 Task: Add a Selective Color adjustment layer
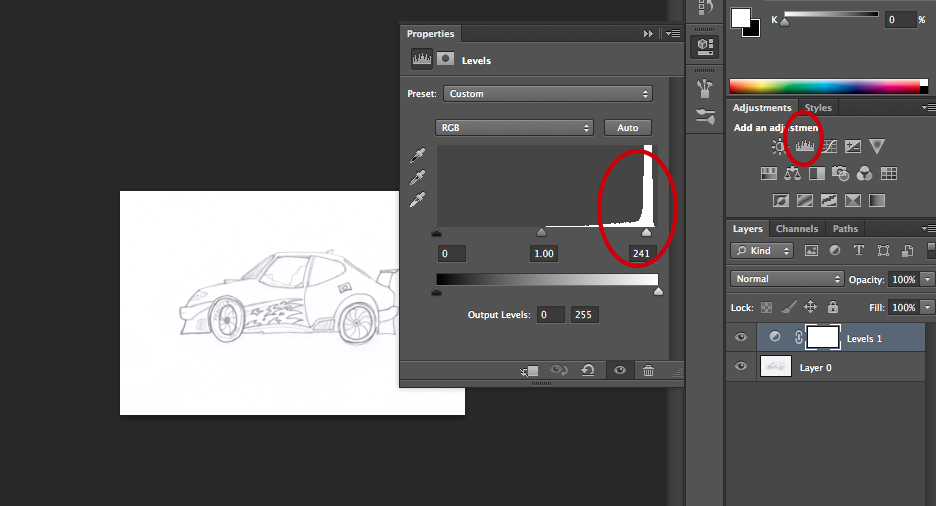pos(853,200)
